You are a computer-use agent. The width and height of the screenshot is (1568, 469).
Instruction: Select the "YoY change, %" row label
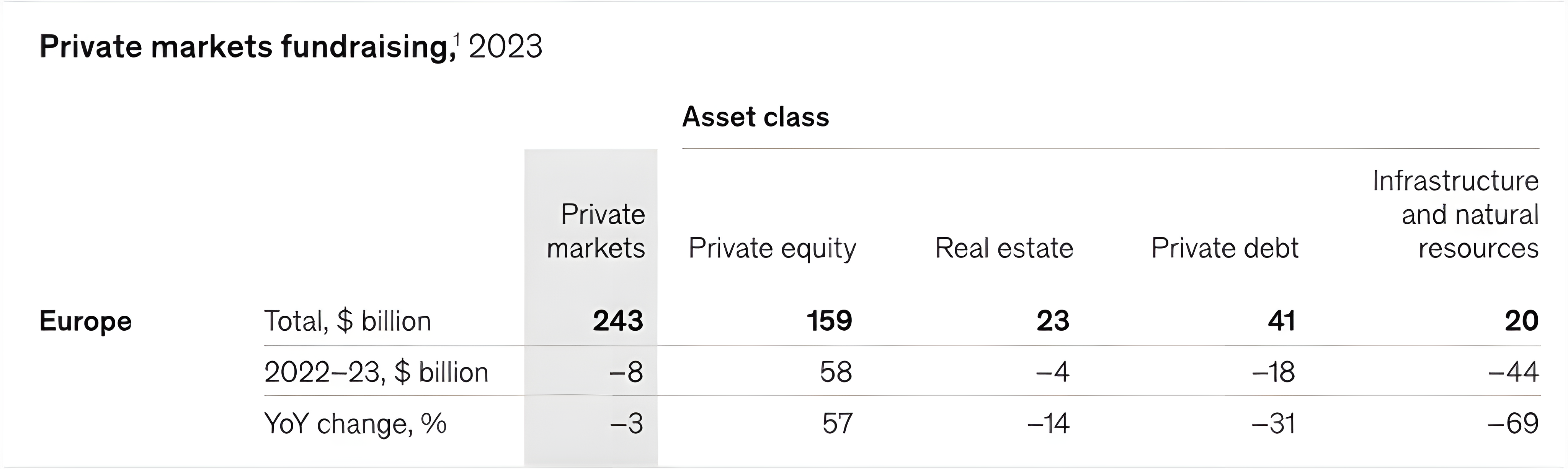pyautogui.click(x=355, y=423)
